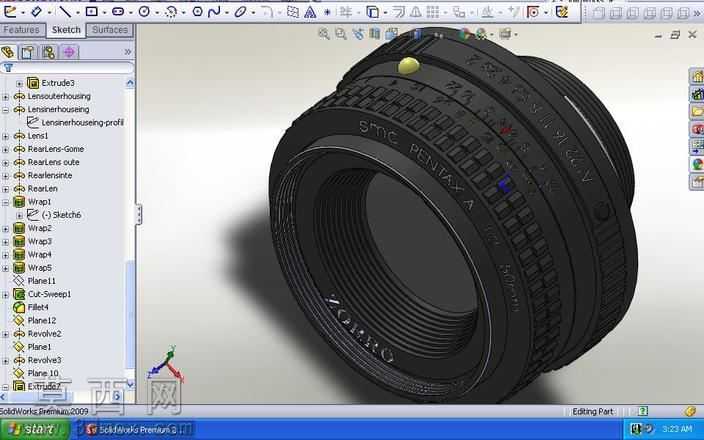704x440 pixels.
Task: Select the Sketch Text tool
Action: 310,12
